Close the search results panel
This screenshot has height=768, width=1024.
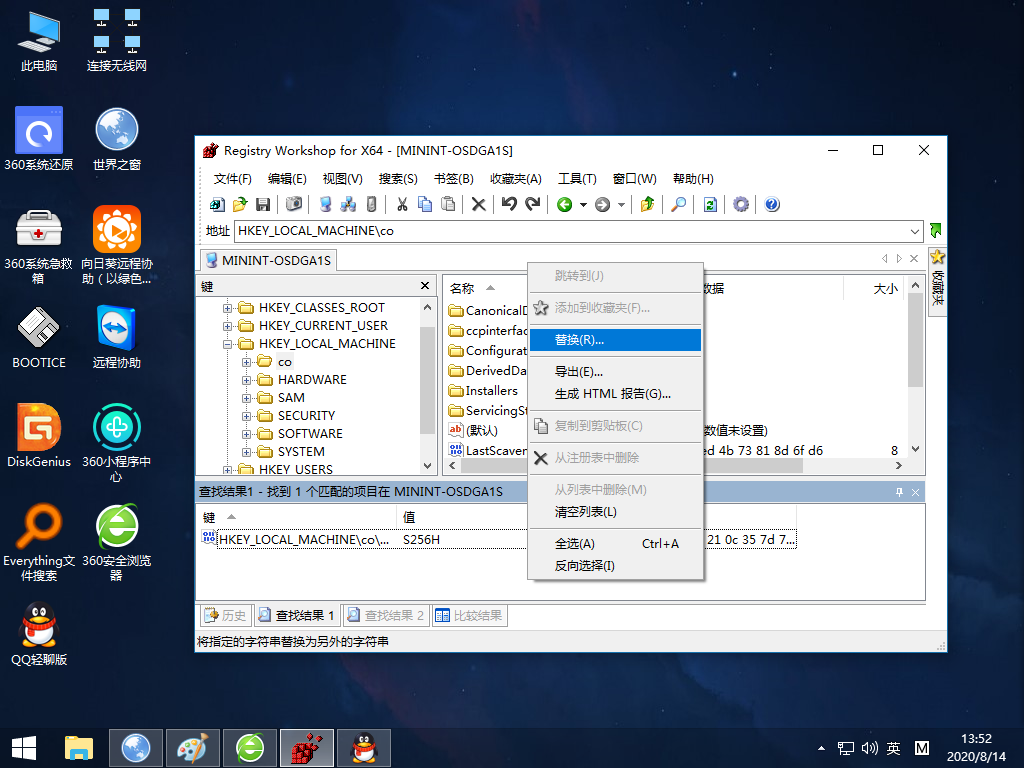(916, 492)
